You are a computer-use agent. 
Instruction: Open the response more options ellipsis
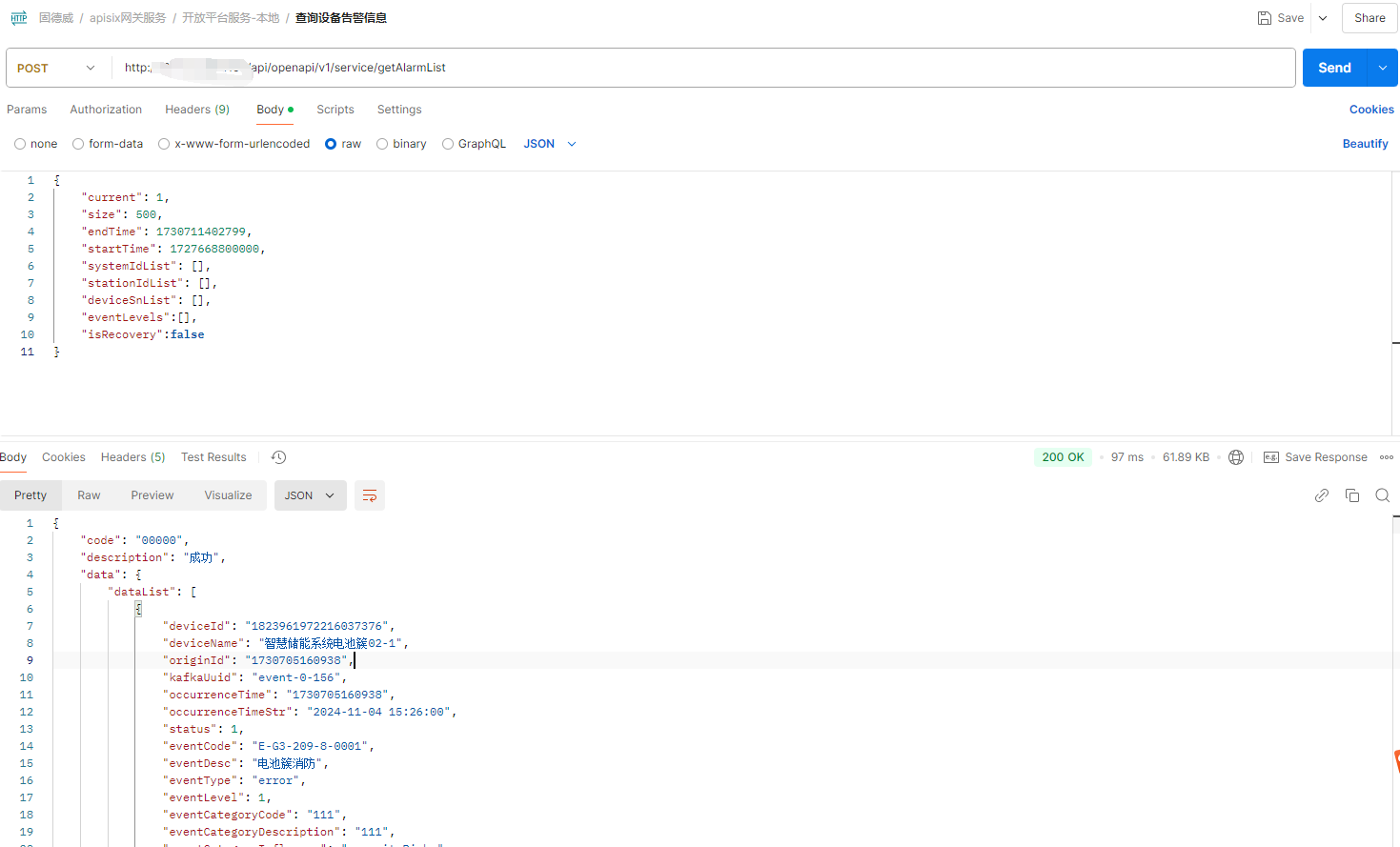coord(1387,457)
